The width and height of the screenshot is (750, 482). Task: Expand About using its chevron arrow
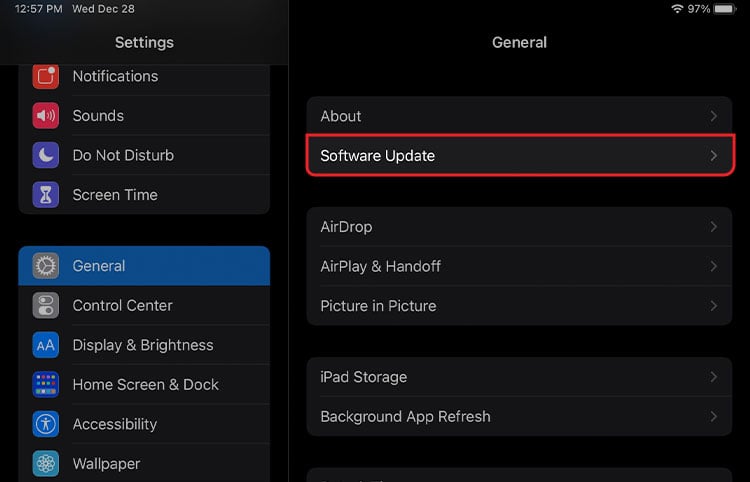point(713,116)
